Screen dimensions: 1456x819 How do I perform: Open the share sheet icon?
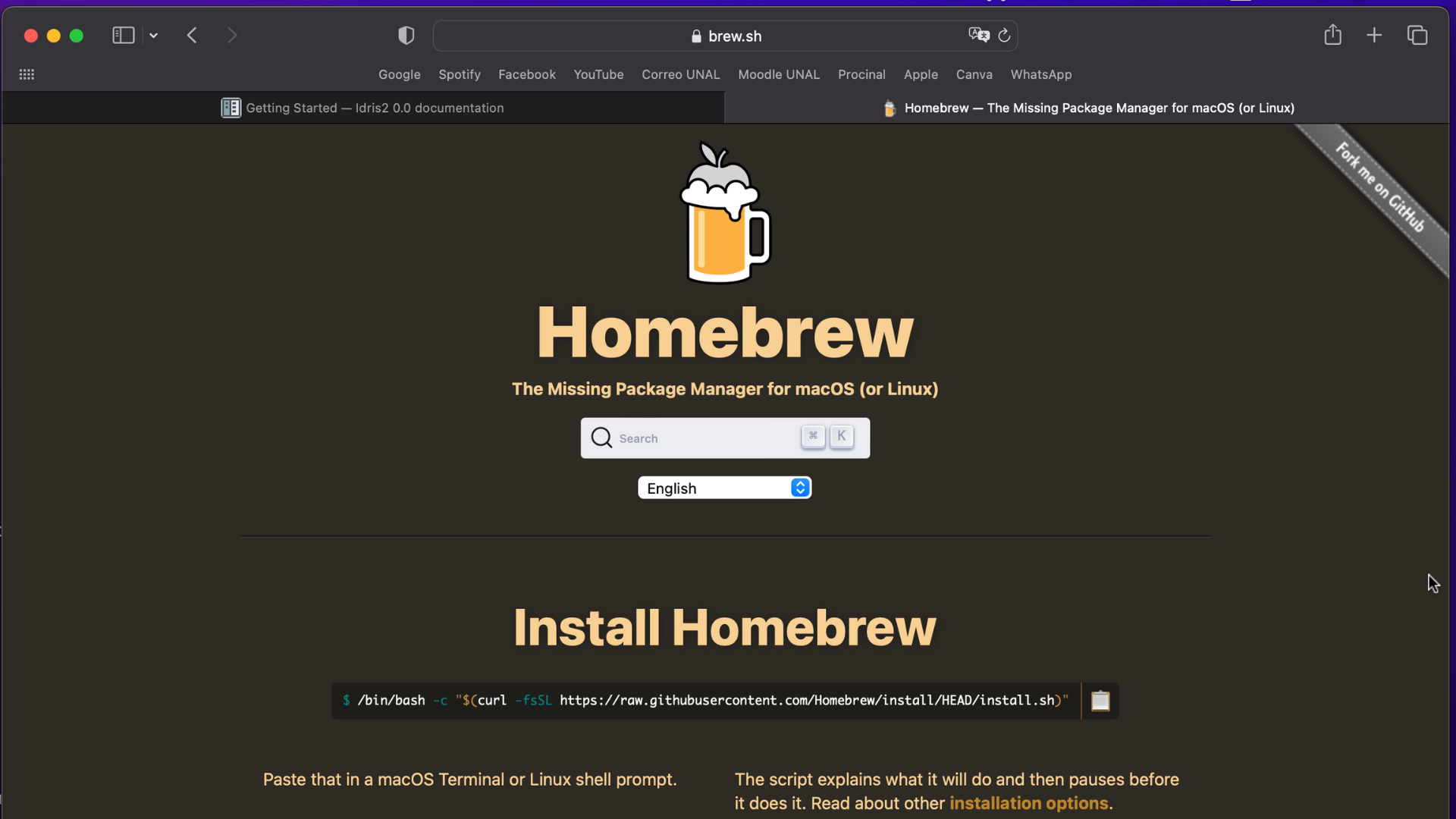pos(1332,35)
